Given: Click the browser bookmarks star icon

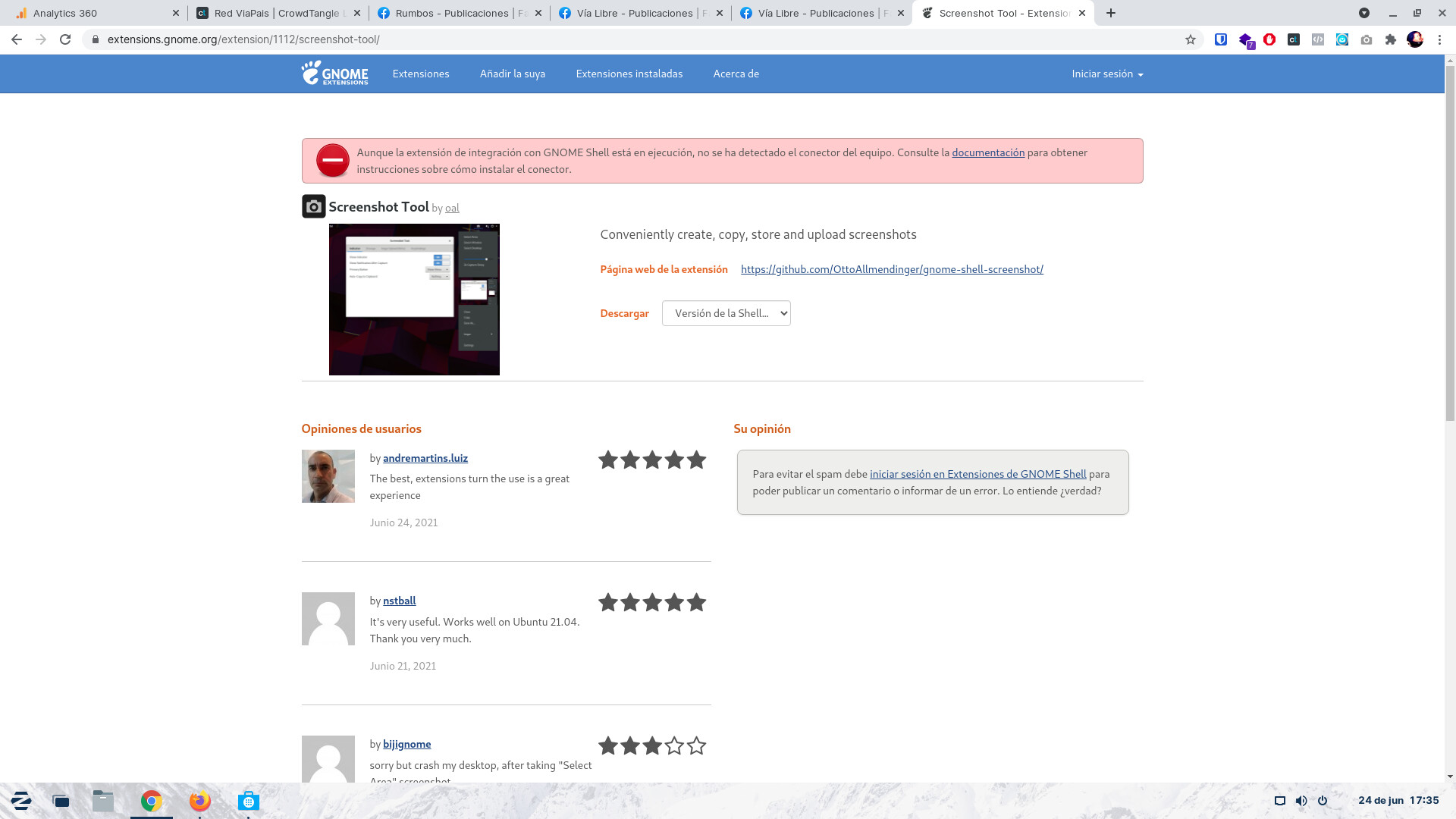Looking at the screenshot, I should pyautogui.click(x=1190, y=39).
